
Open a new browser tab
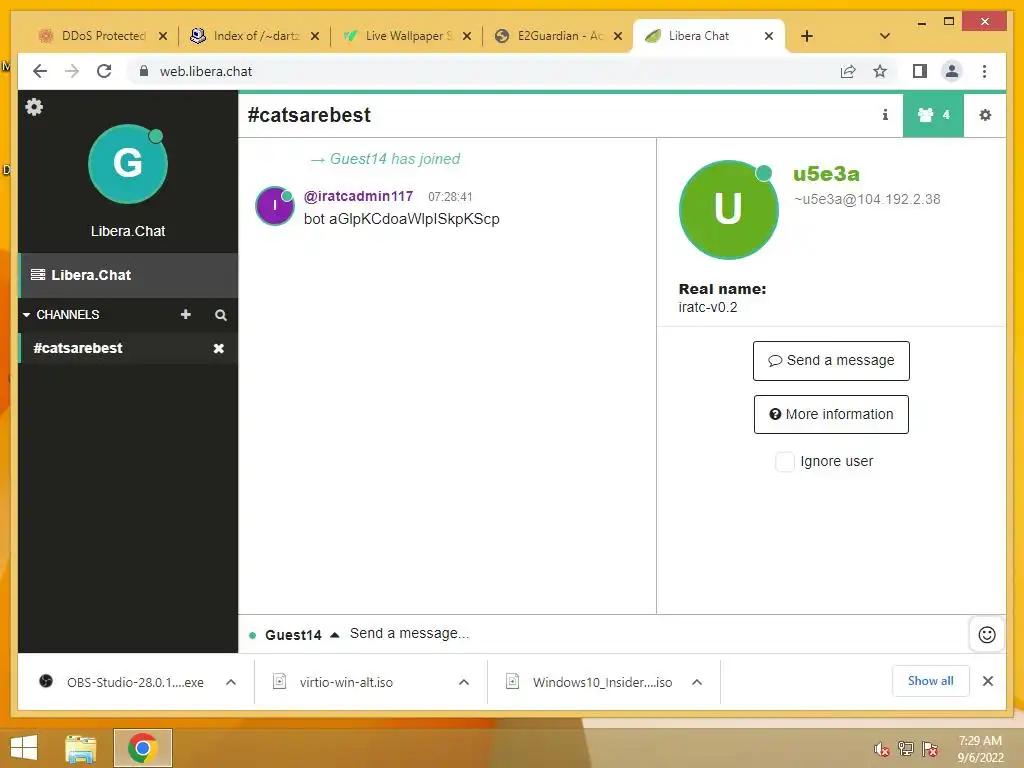[x=807, y=36]
